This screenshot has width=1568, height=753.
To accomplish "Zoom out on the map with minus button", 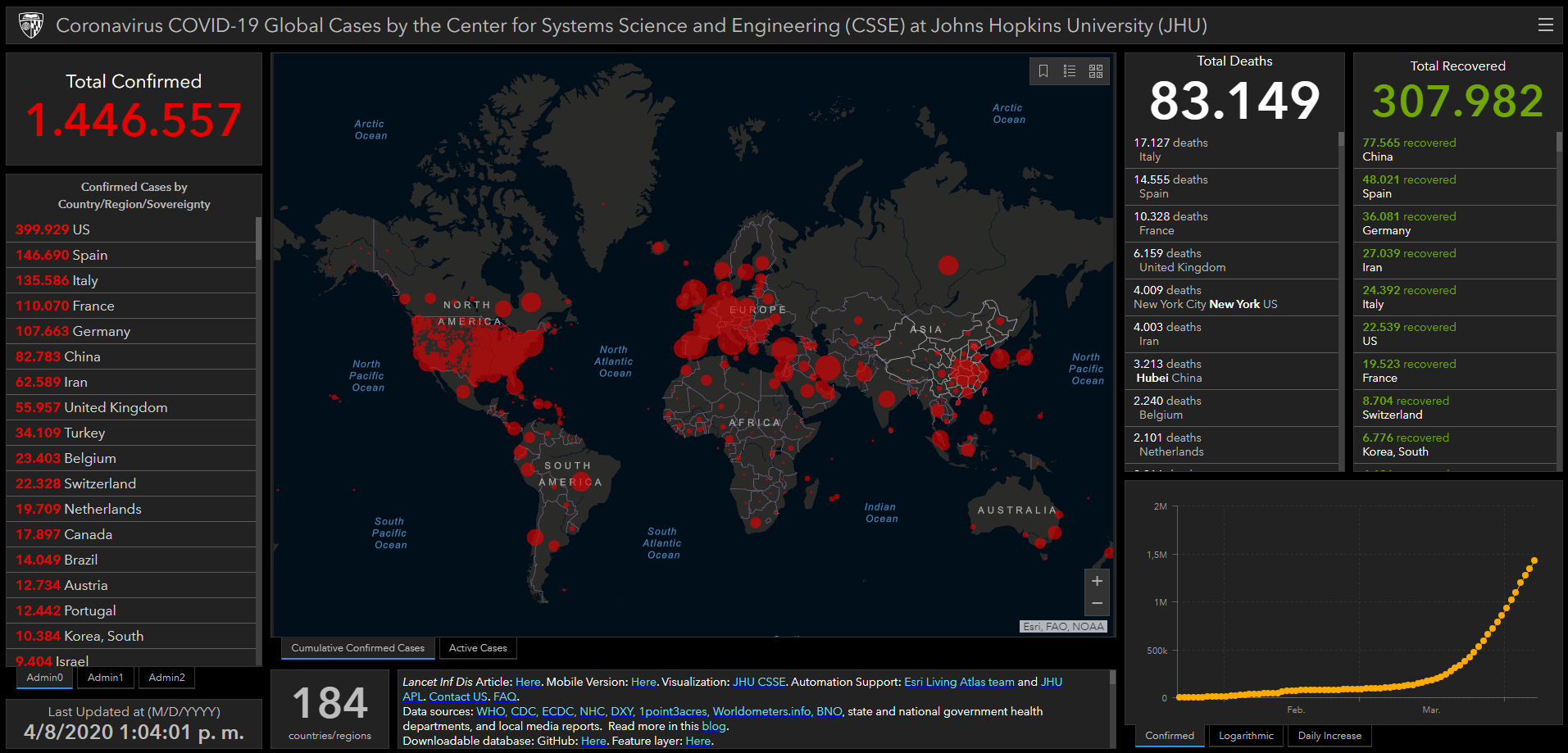I will pyautogui.click(x=1097, y=604).
